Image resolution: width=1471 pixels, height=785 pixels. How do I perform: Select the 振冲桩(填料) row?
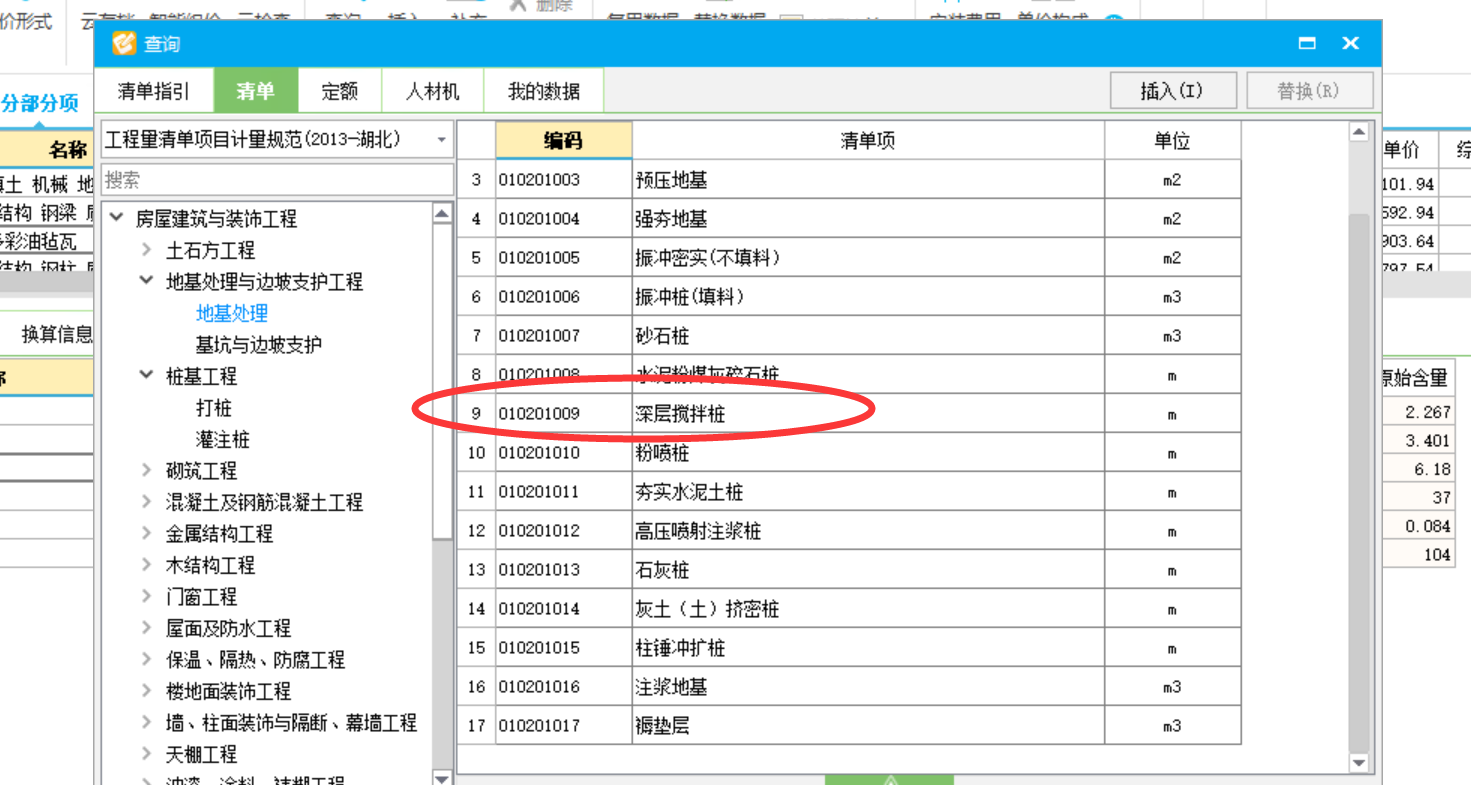tap(849, 297)
